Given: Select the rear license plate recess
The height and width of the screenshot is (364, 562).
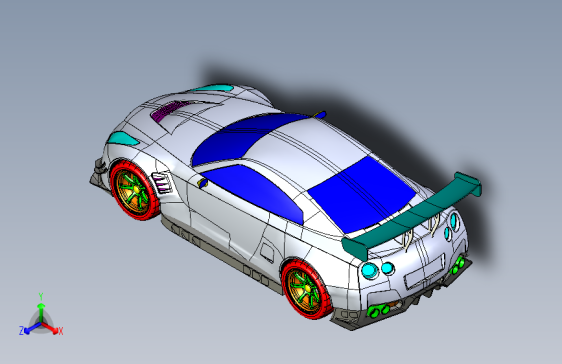Looking at the screenshot, I should pos(425,272).
